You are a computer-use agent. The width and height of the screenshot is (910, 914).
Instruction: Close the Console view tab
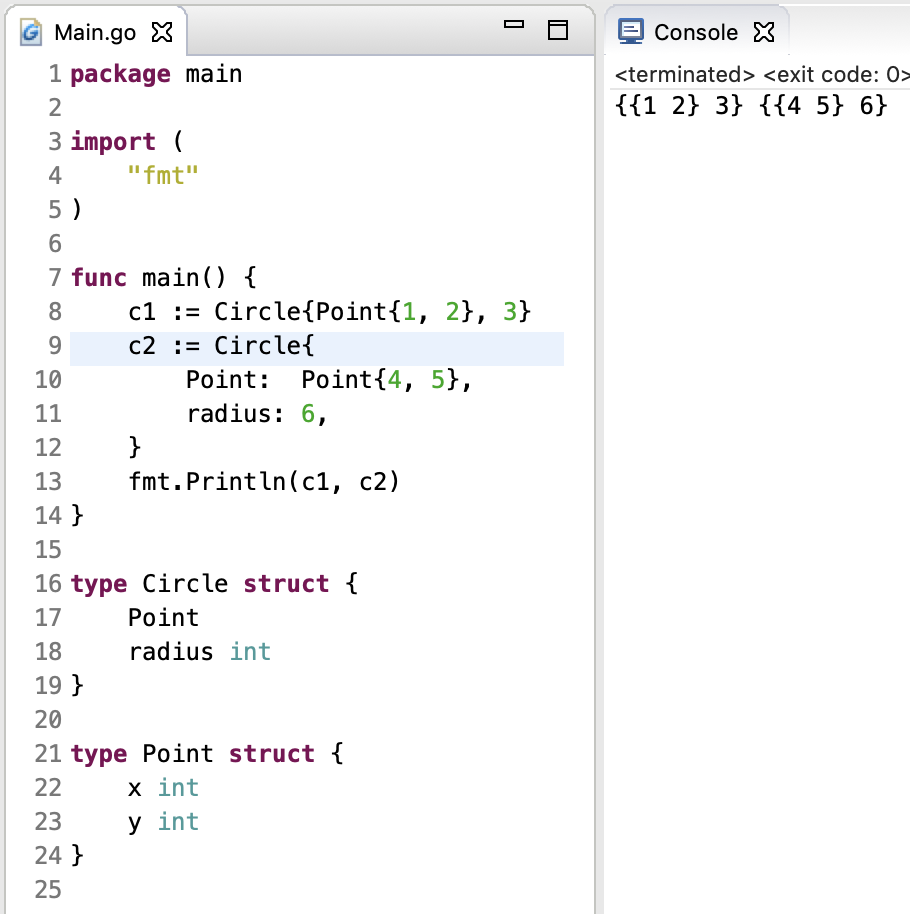click(x=763, y=32)
